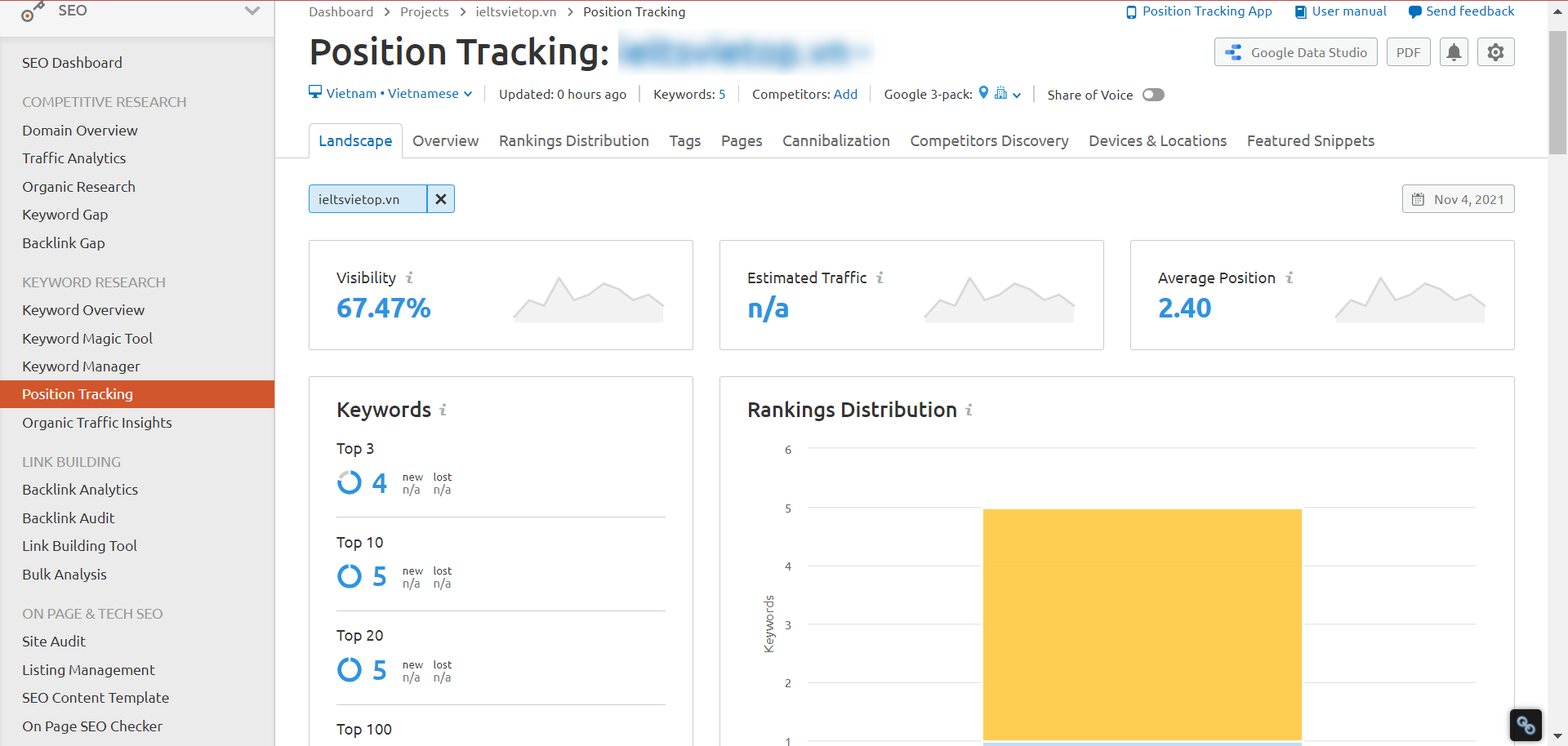1568x746 pixels.
Task: Click the yellow bar in Rankings Distribution chart
Action: click(1142, 624)
